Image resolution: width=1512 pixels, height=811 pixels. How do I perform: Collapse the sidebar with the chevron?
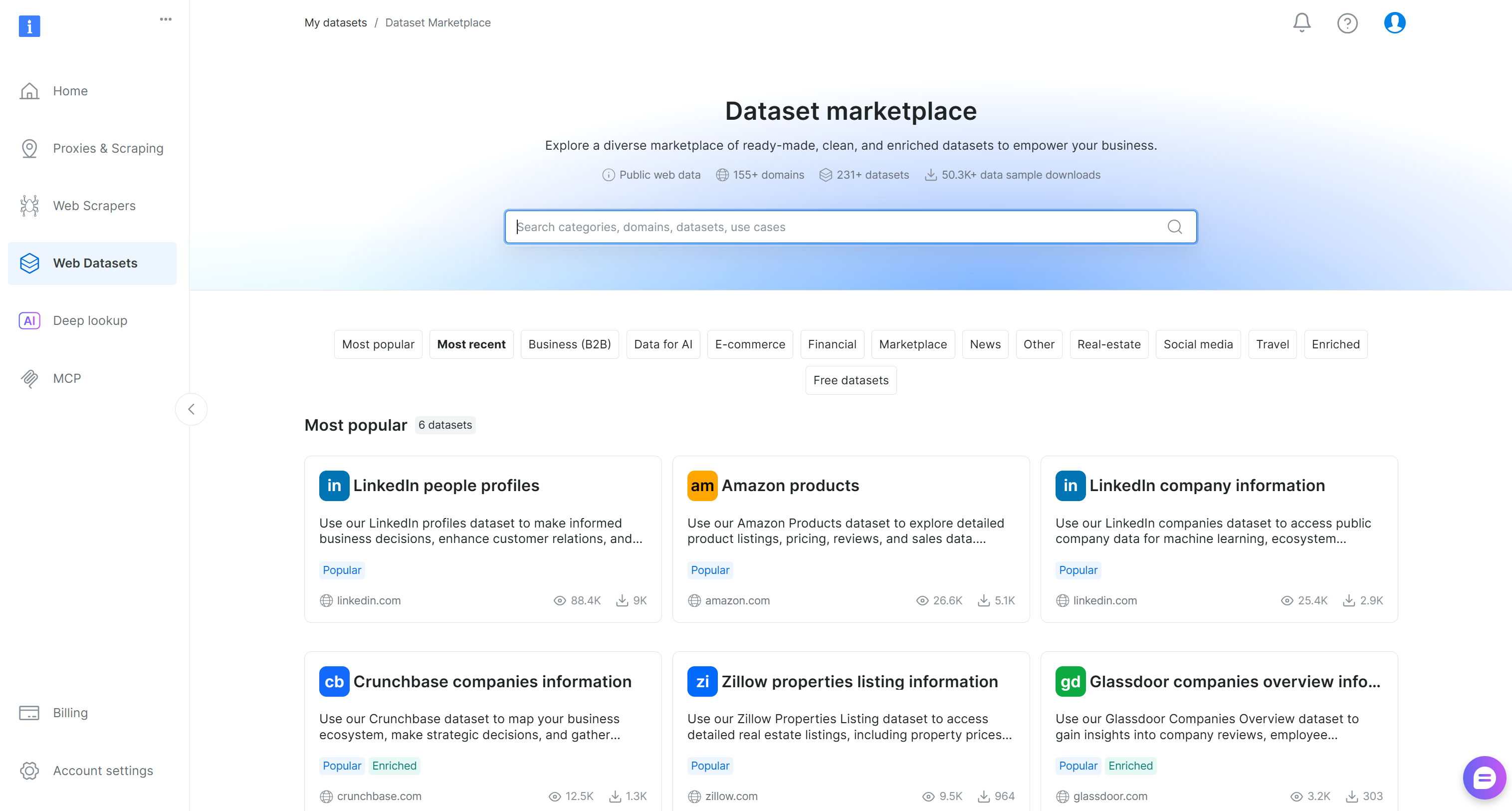click(192, 409)
